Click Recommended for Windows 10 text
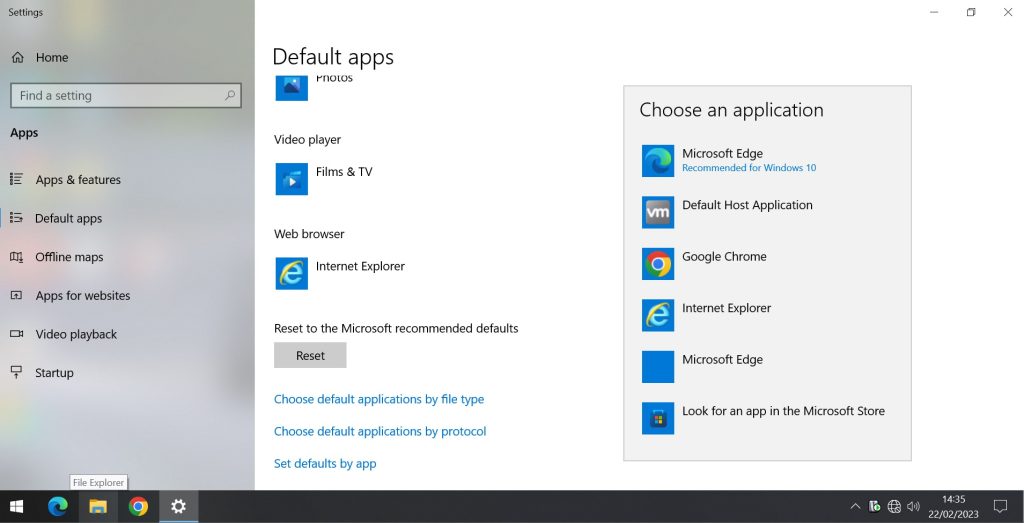The image size is (1024, 523). 749,168
